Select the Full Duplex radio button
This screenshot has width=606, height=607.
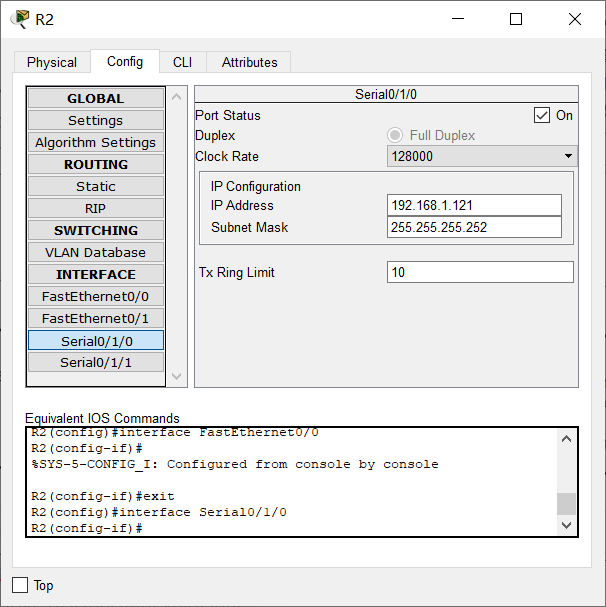click(x=395, y=135)
